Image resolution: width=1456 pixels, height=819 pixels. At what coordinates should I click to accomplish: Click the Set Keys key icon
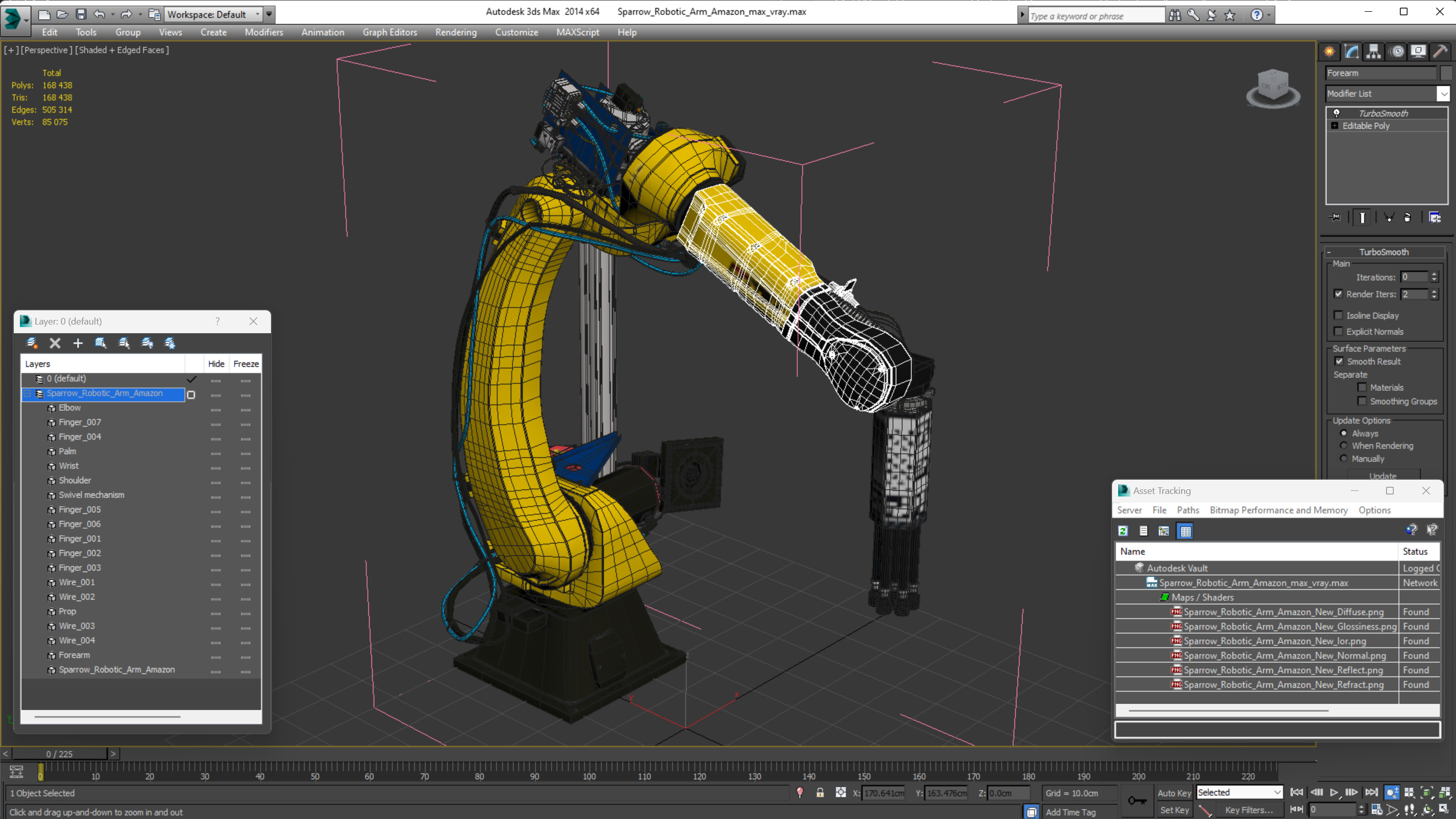[x=1137, y=801]
